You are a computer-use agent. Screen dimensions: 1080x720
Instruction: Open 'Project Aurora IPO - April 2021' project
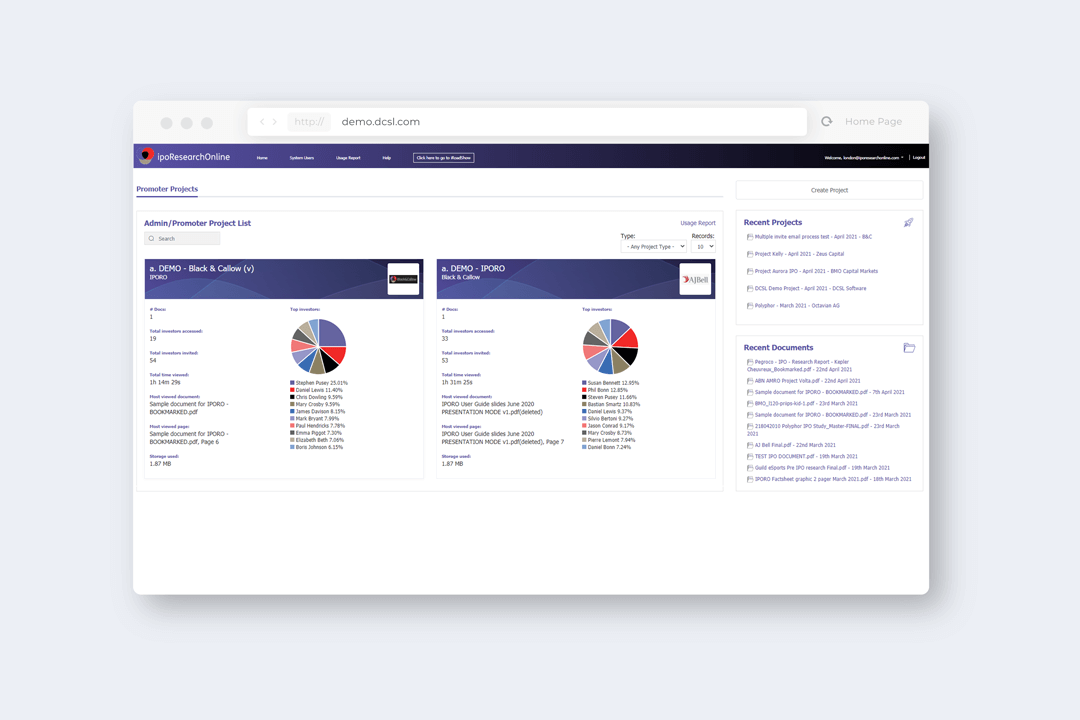[816, 271]
